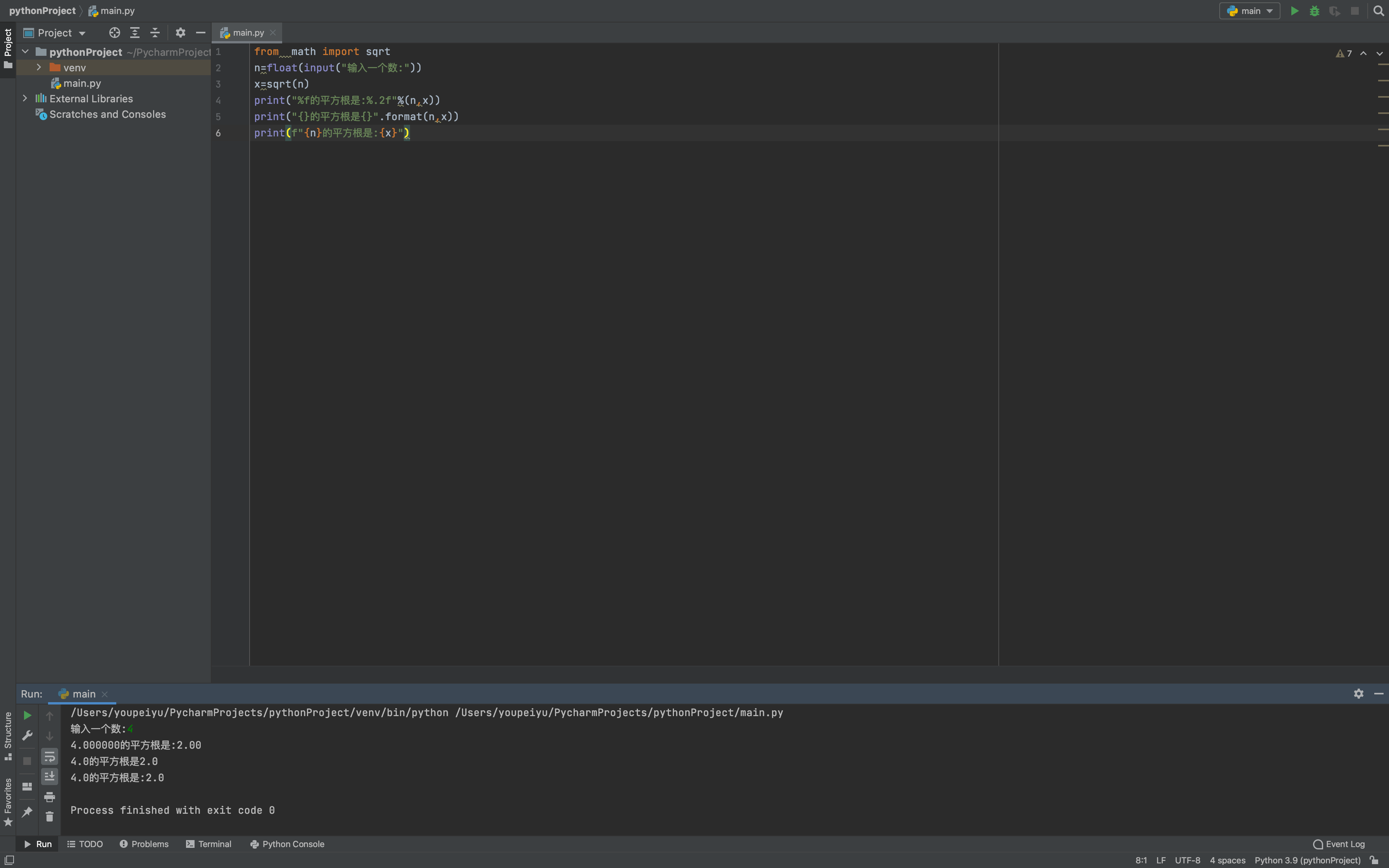
Task: Click the Debug bug icon
Action: coord(1314,11)
